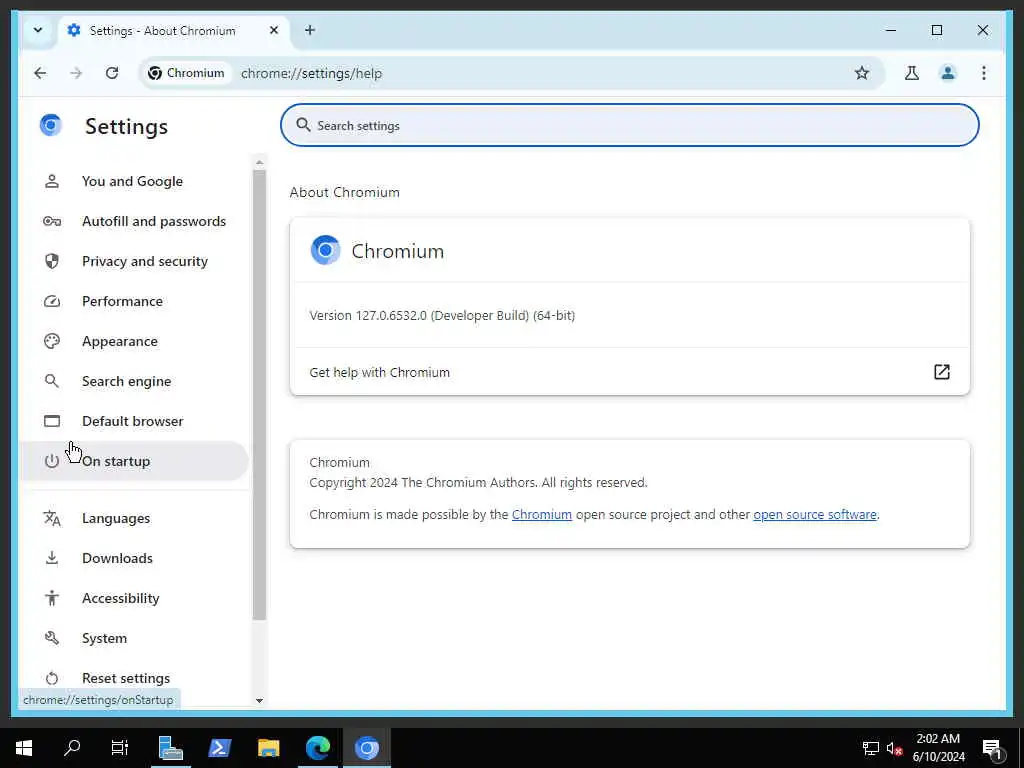Viewport: 1024px width, 768px height.
Task: Open Windows taskbar search
Action: (72, 748)
